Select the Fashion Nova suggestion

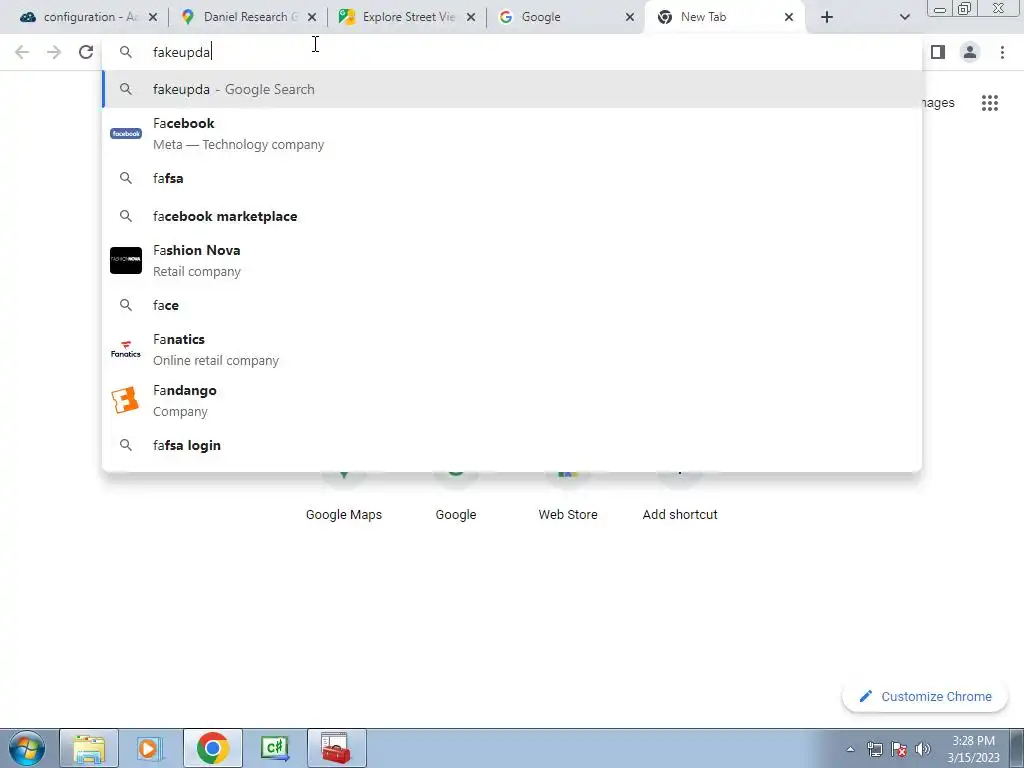click(512, 261)
